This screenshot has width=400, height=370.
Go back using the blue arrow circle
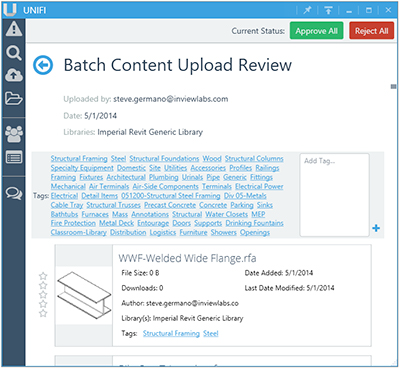click(43, 65)
